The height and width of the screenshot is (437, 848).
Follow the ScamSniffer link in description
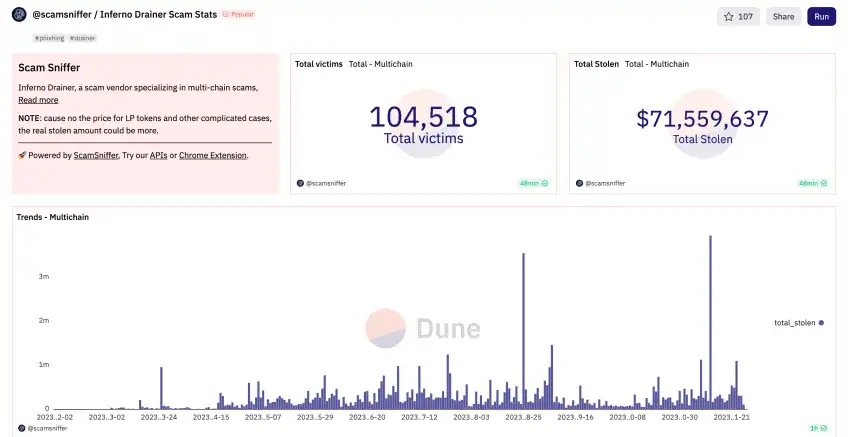[x=96, y=155]
